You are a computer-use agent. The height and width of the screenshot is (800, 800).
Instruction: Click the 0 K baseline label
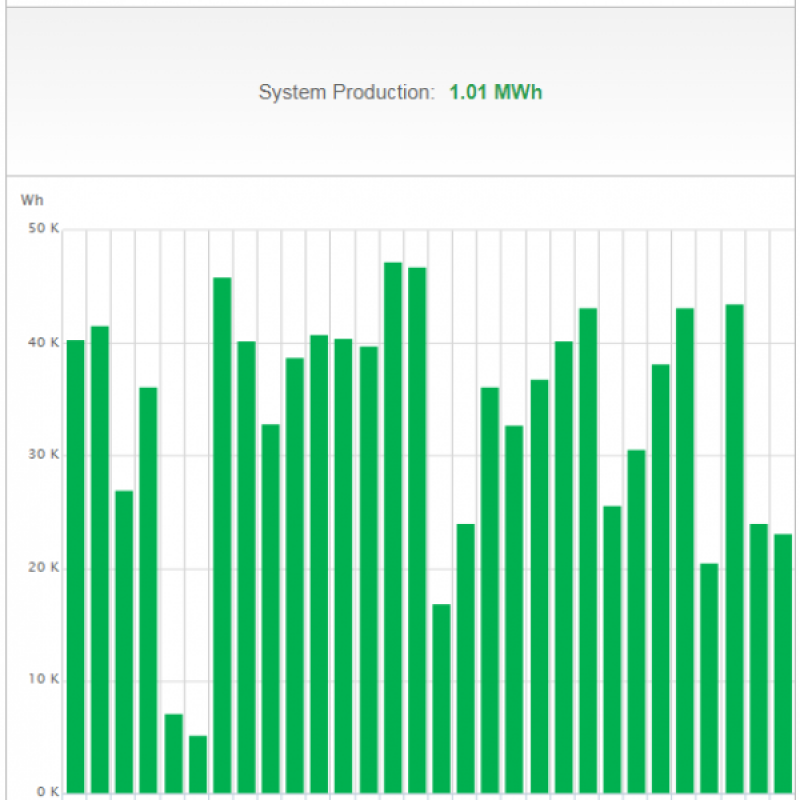pos(46,790)
